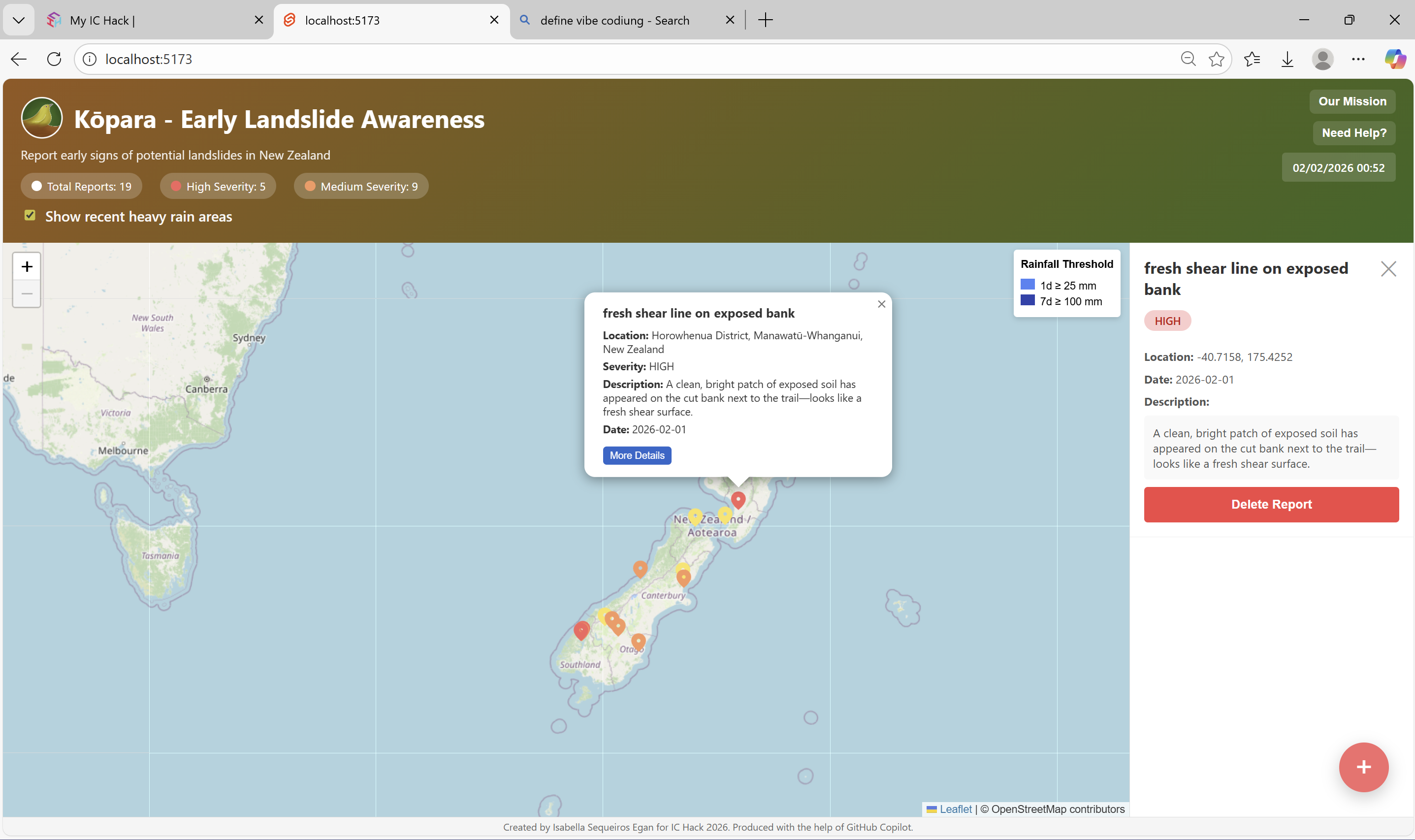
Task: Close the report details side panel
Action: coord(1388,269)
